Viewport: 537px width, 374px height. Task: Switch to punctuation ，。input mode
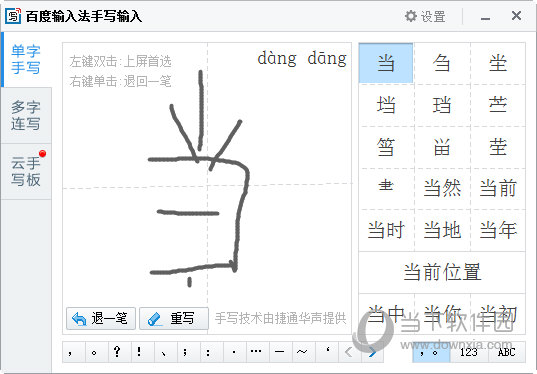pos(431,352)
